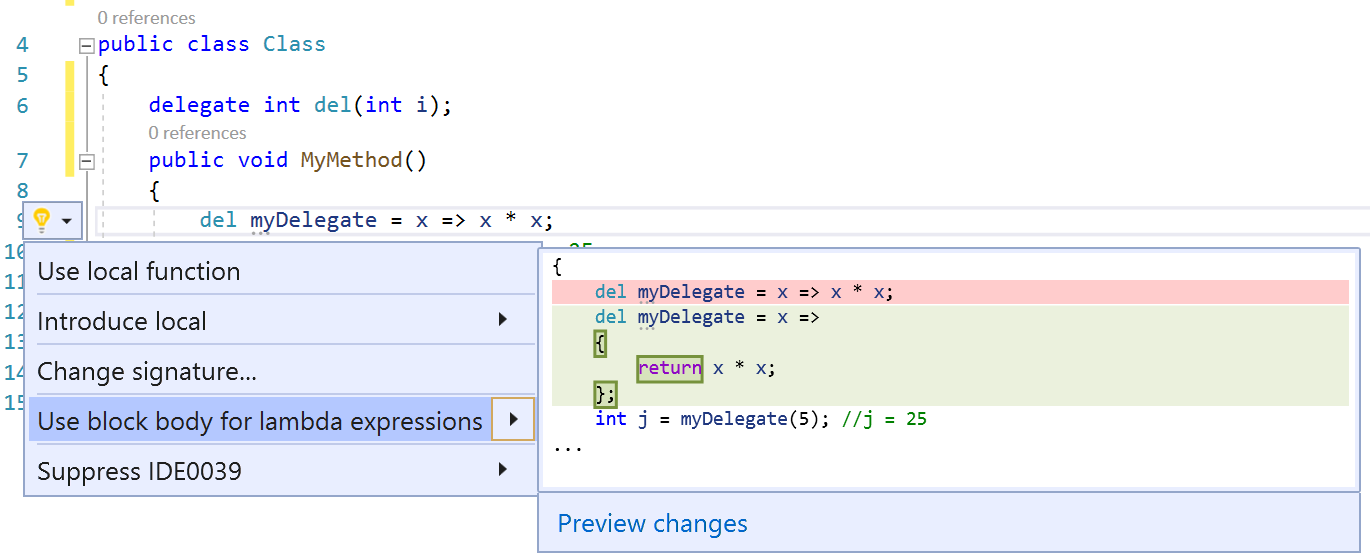Collapse the Class definition outline box
This screenshot has width=1370, height=560.
(x=85, y=45)
